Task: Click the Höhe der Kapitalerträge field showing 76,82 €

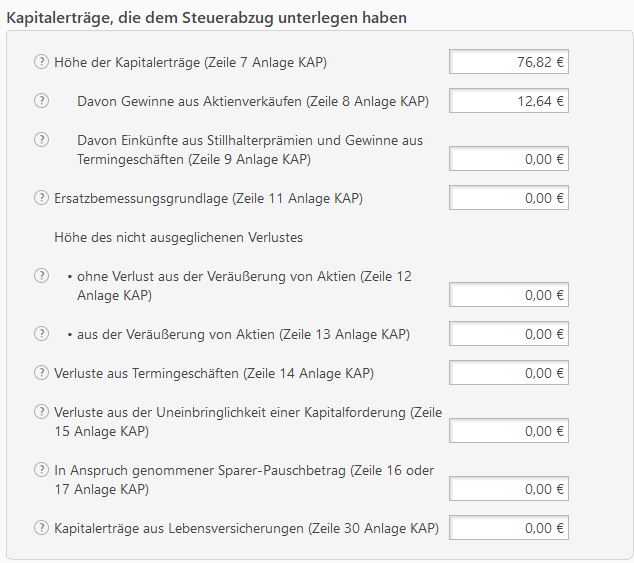Action: [508, 62]
